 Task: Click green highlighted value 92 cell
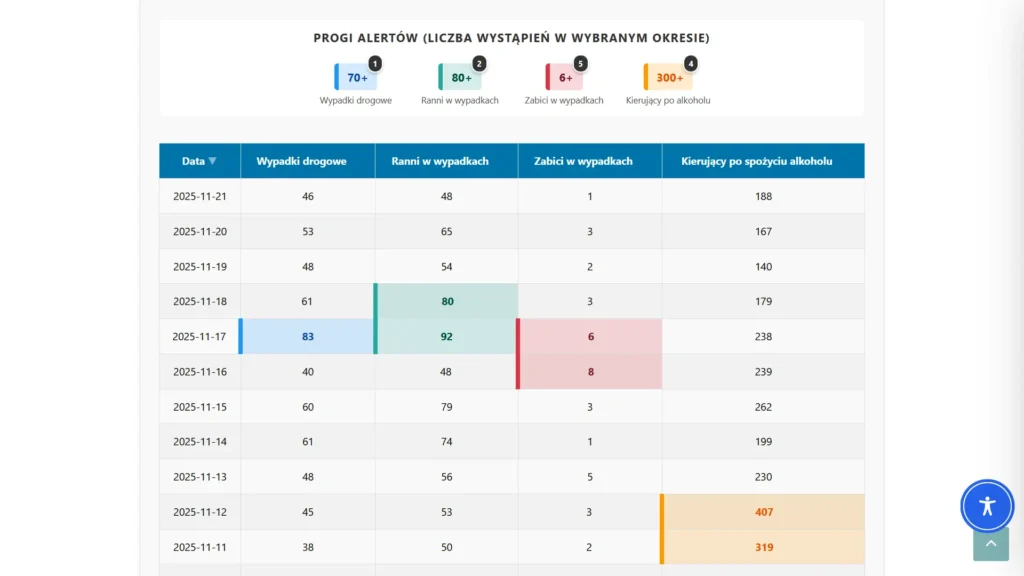[x=446, y=337]
